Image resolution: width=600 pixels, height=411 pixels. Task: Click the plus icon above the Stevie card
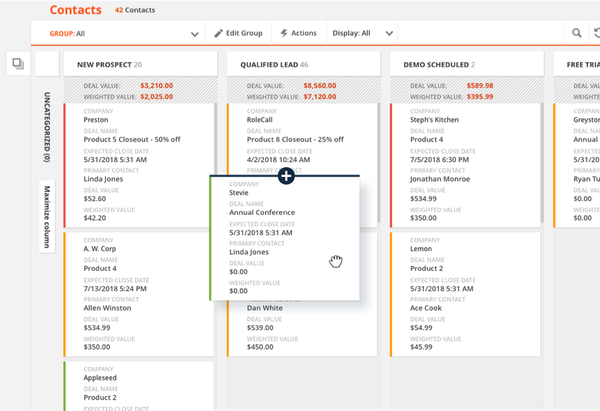286,176
